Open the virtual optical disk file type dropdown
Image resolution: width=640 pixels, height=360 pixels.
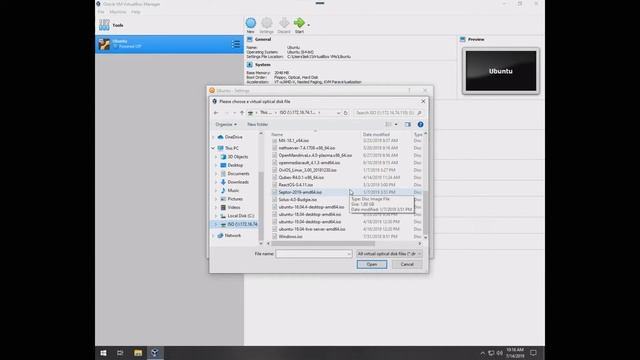(x=389, y=254)
